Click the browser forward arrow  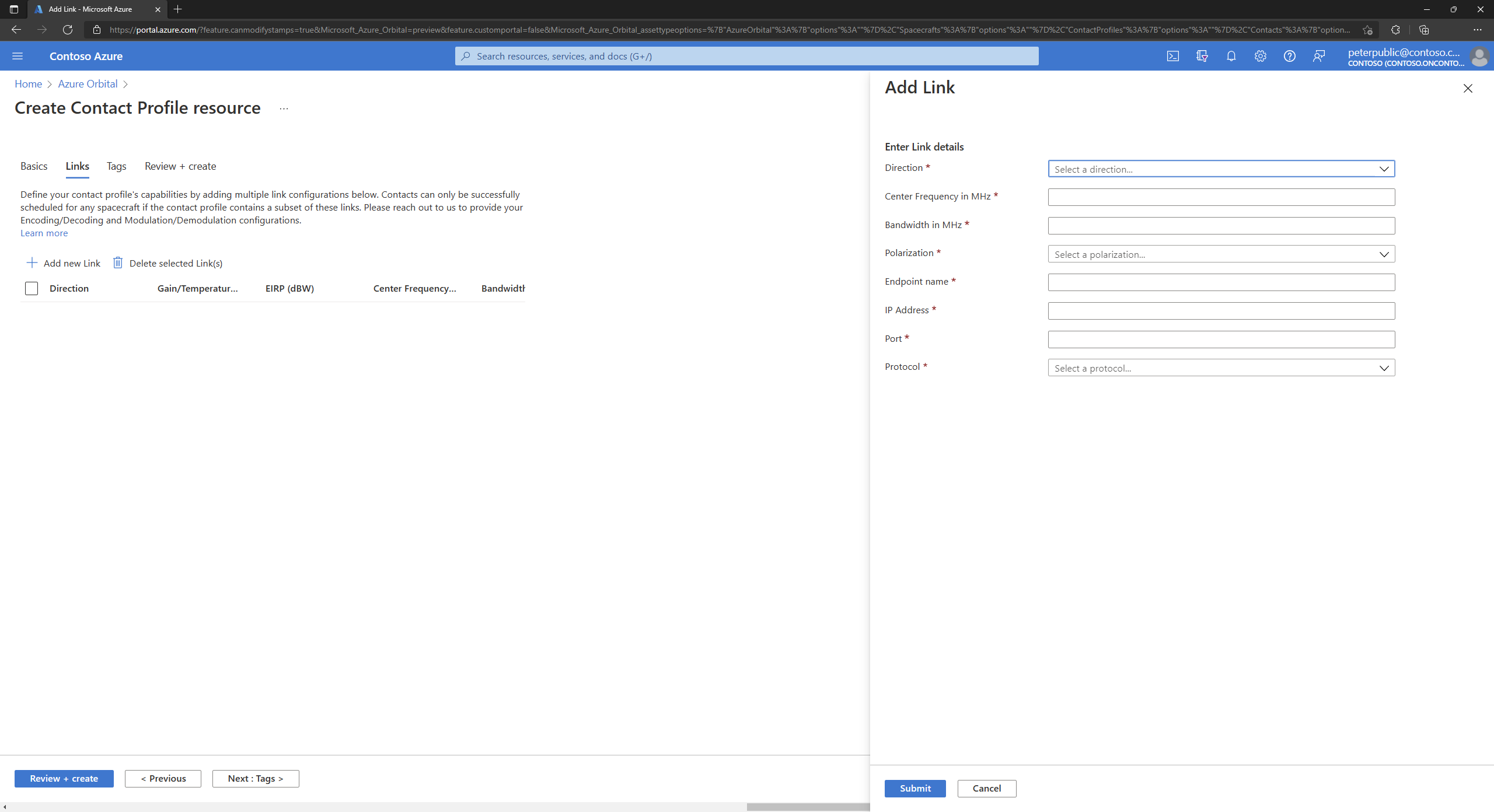[x=42, y=29]
